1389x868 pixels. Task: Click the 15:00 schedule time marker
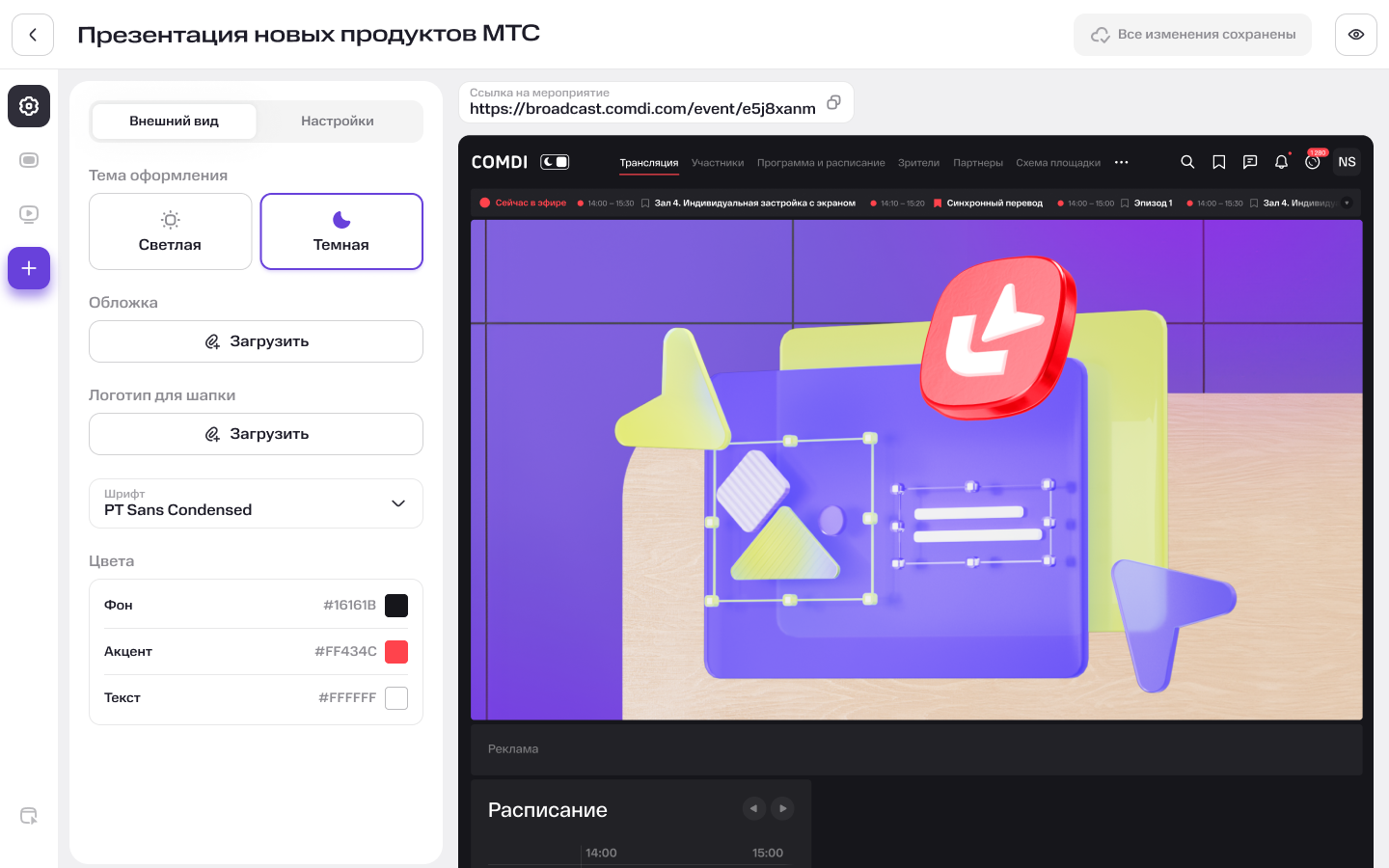[768, 854]
